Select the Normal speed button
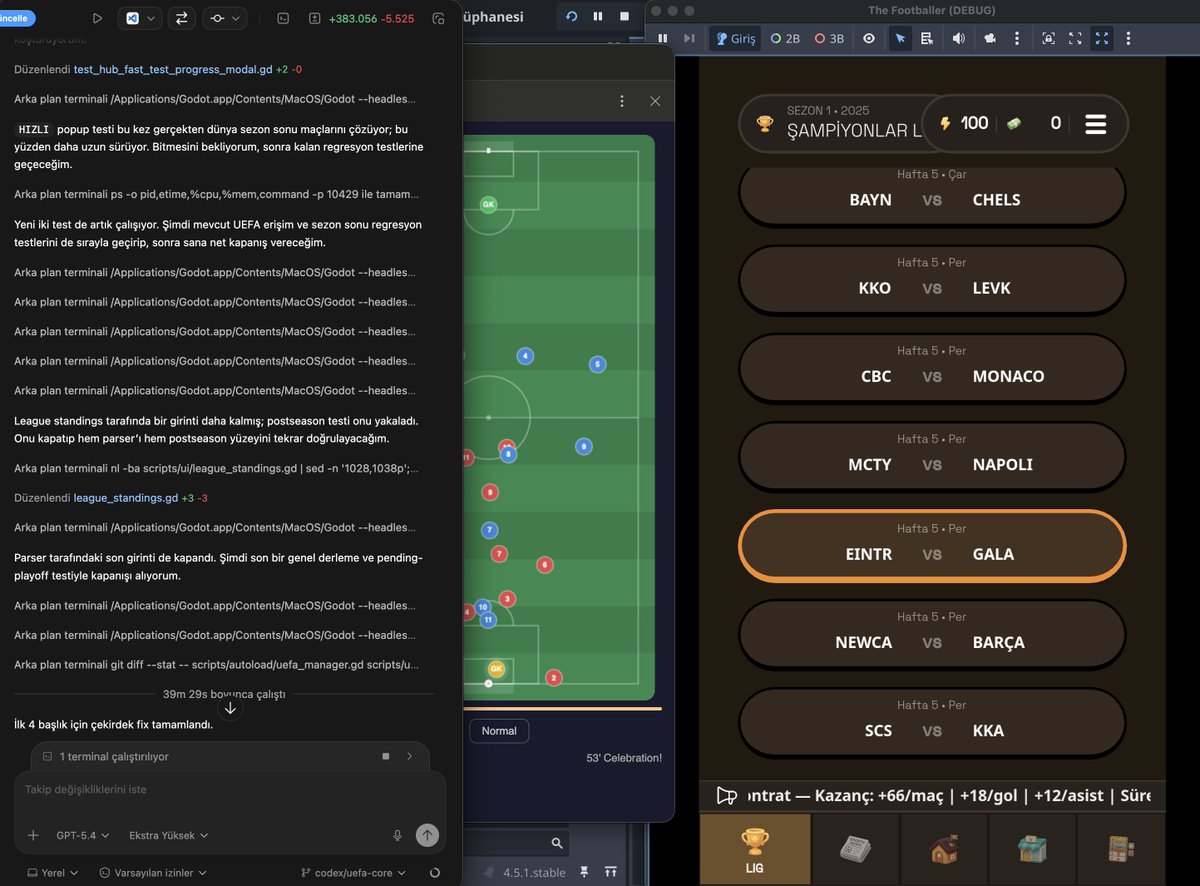 pos(499,731)
